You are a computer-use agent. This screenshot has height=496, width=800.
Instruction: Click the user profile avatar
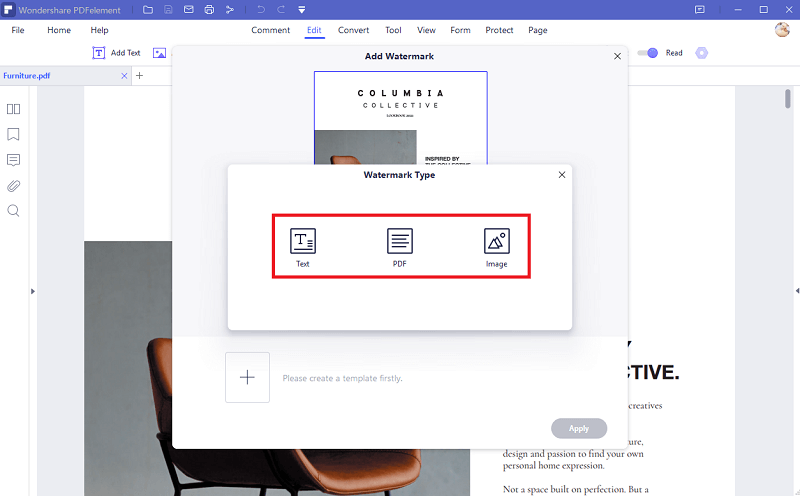782,30
